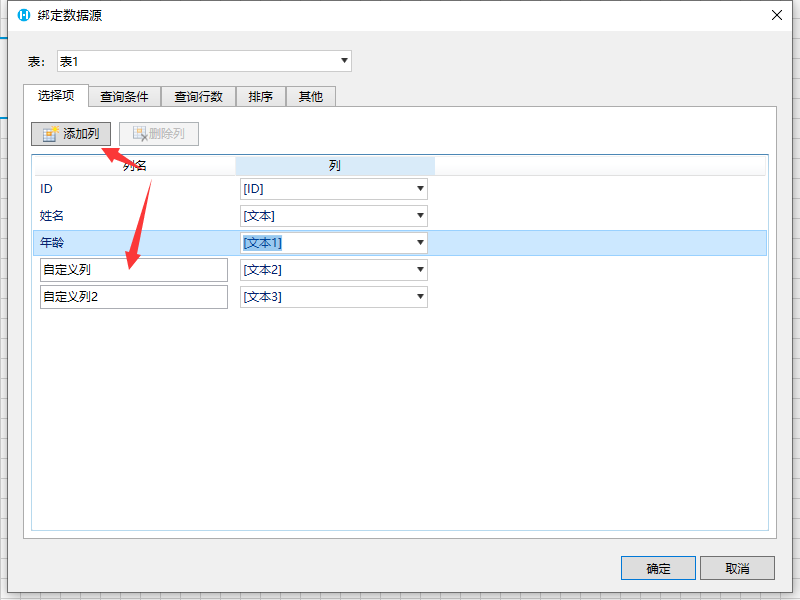
Task: Click the dialog title bar app icon
Action: [24, 15]
